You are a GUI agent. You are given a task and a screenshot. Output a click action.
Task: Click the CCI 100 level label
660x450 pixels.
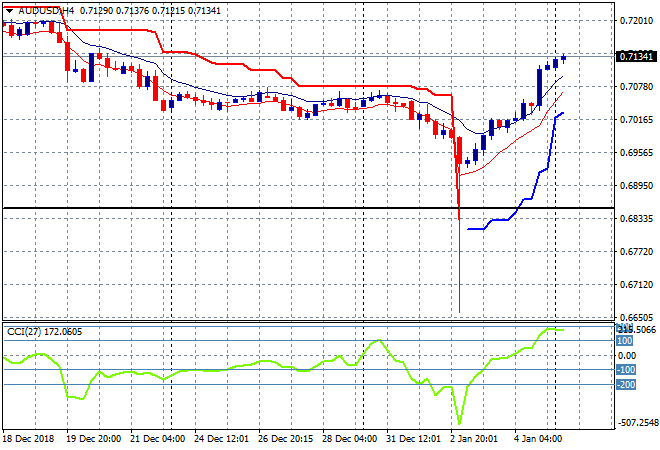click(625, 341)
